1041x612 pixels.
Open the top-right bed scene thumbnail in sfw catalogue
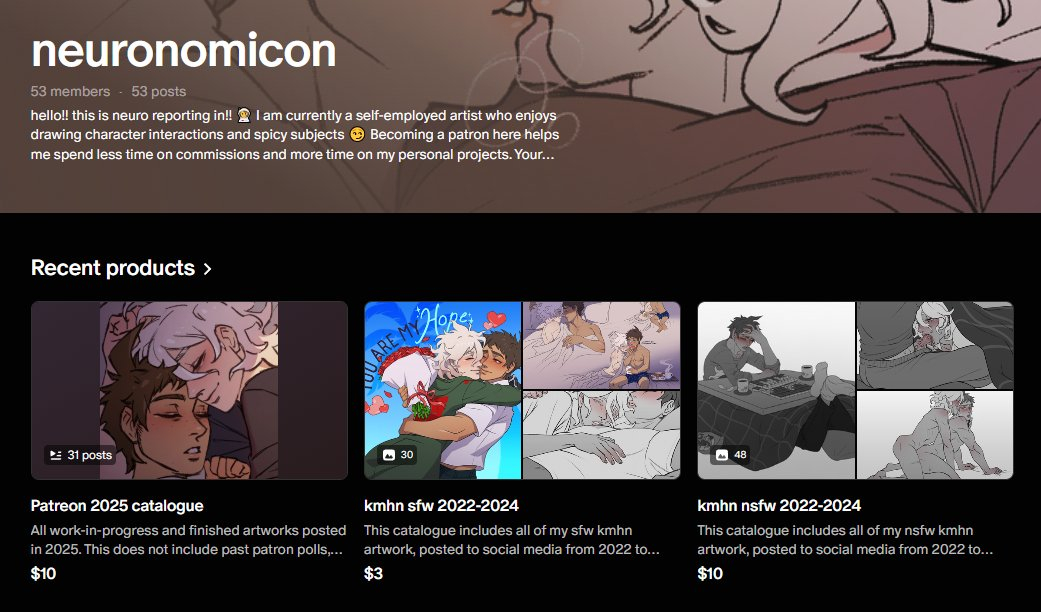601,345
